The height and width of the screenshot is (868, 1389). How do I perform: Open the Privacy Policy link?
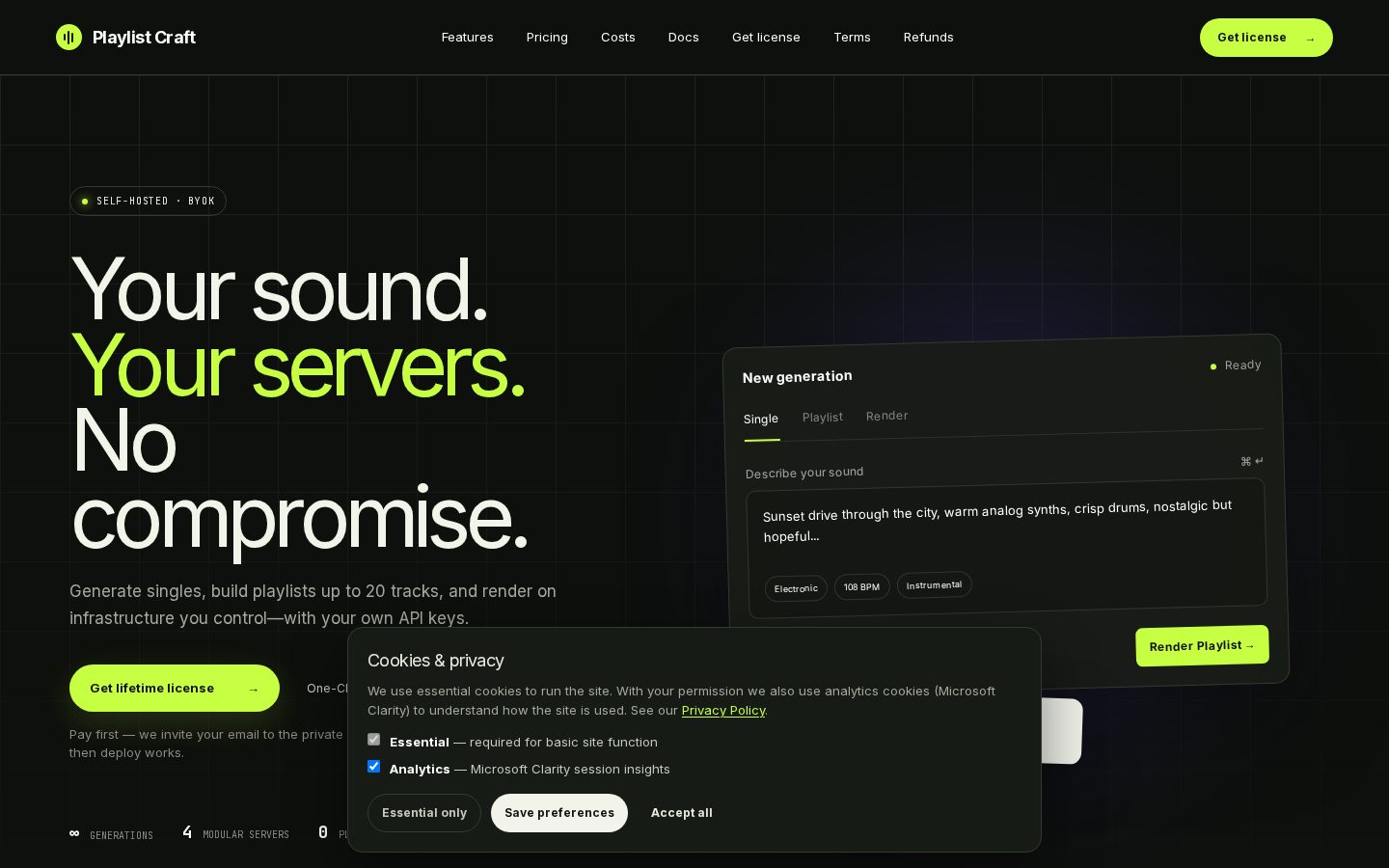pyautogui.click(x=723, y=711)
